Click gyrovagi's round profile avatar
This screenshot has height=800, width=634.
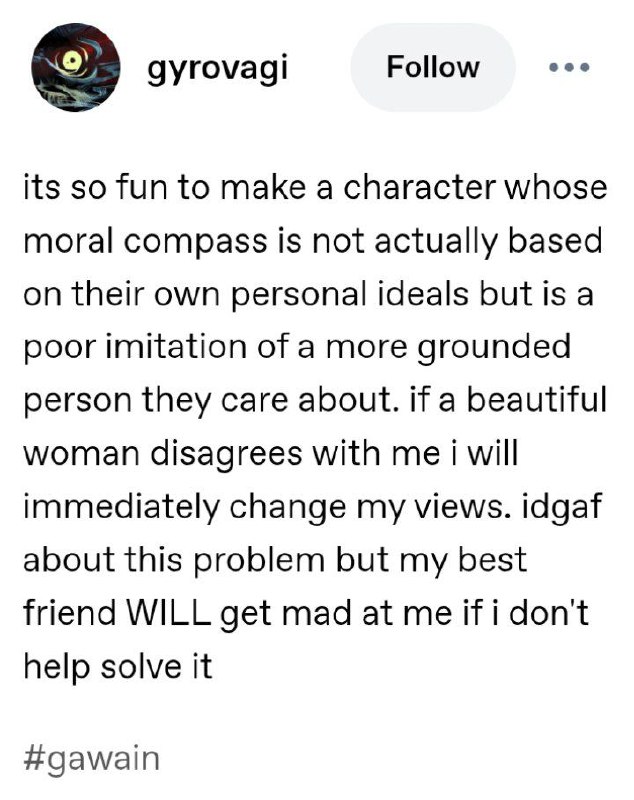coord(75,67)
